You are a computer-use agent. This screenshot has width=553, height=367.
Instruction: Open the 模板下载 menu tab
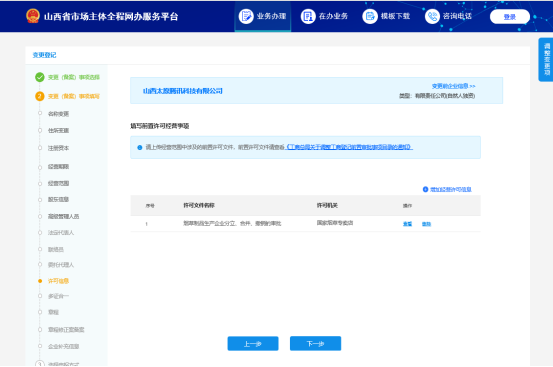tap(387, 16)
